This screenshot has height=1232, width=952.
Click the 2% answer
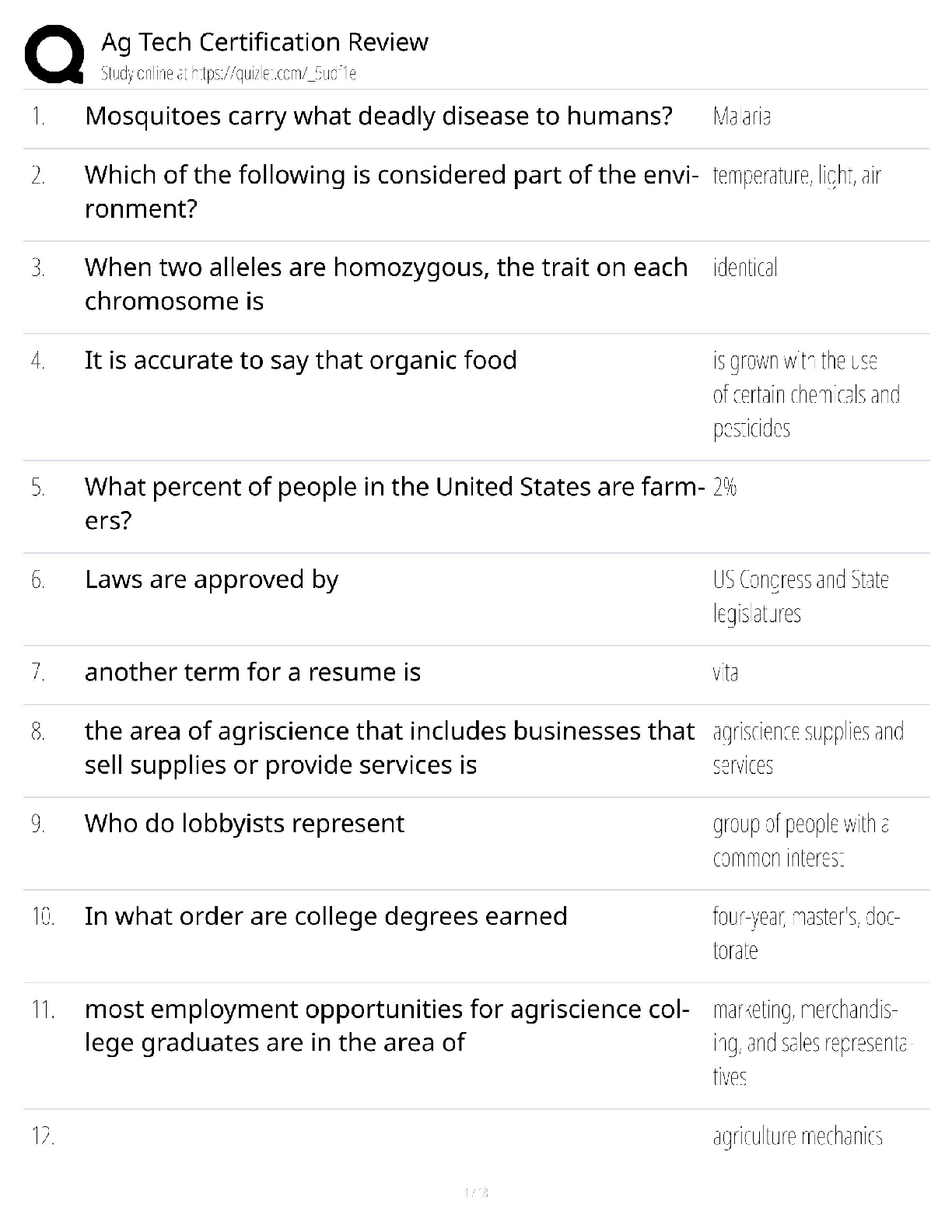(724, 488)
